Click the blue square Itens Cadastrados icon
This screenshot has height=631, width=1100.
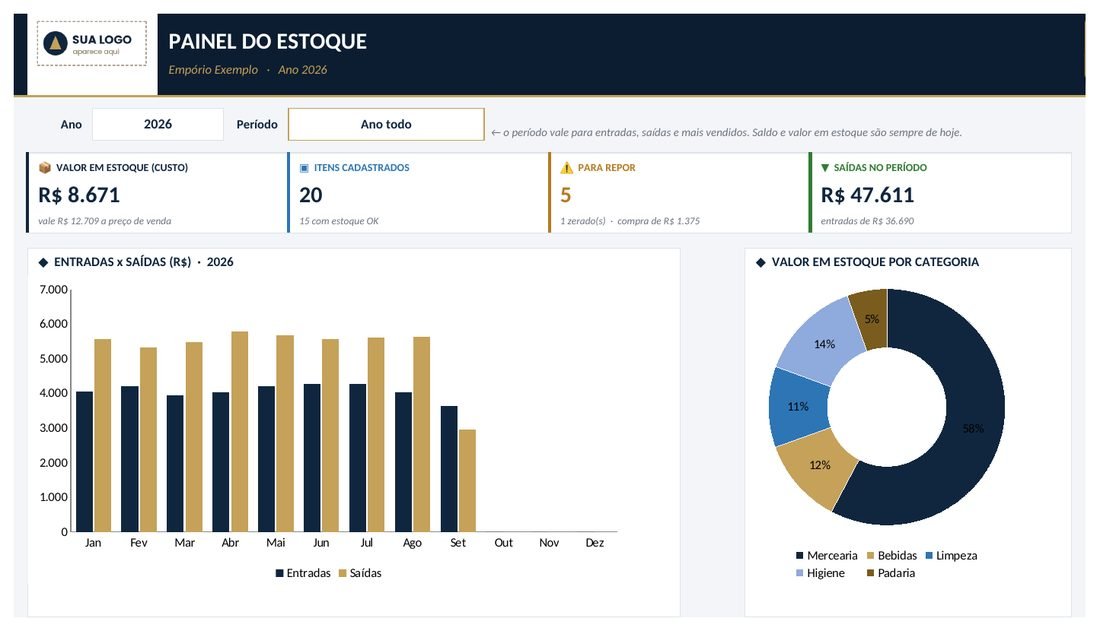tap(304, 168)
